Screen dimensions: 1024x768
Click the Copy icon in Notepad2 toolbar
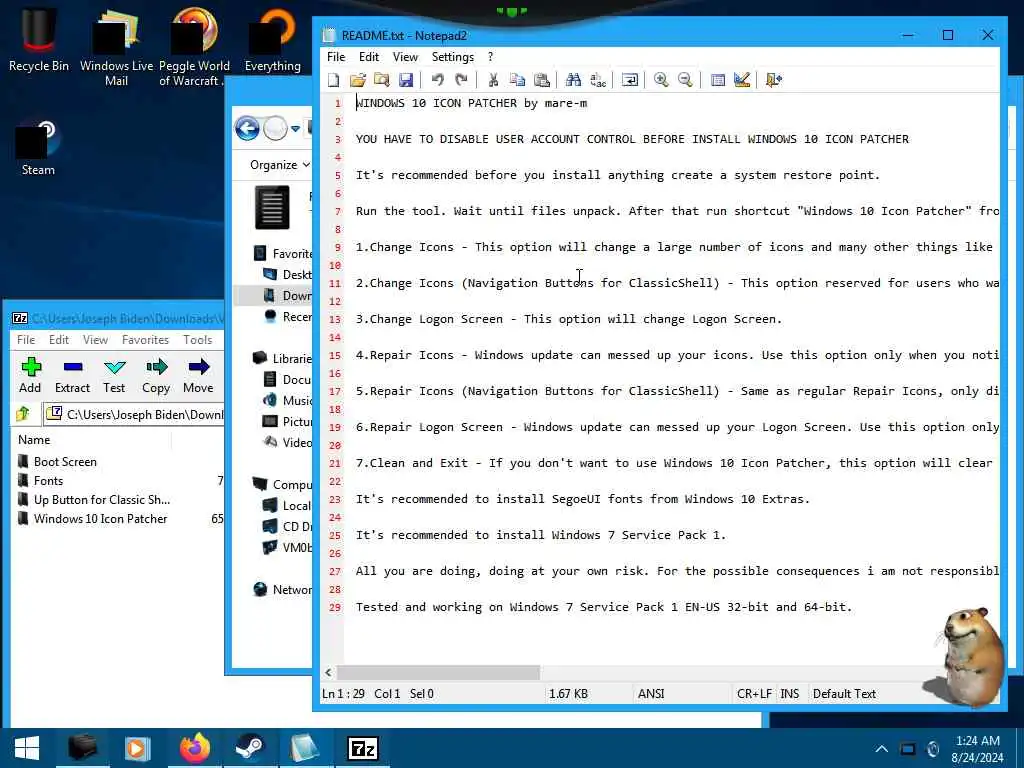[517, 80]
